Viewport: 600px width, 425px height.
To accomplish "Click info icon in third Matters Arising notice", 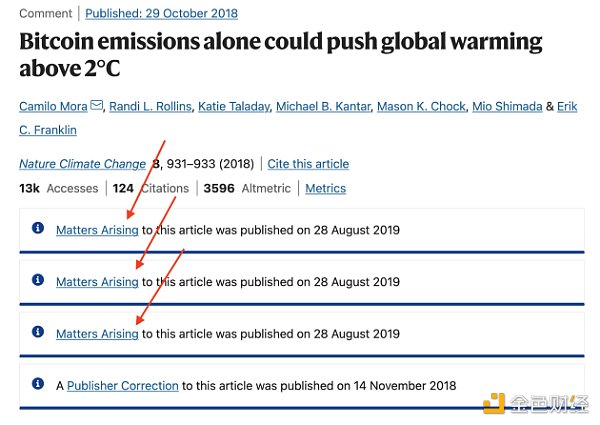I will (x=39, y=333).
